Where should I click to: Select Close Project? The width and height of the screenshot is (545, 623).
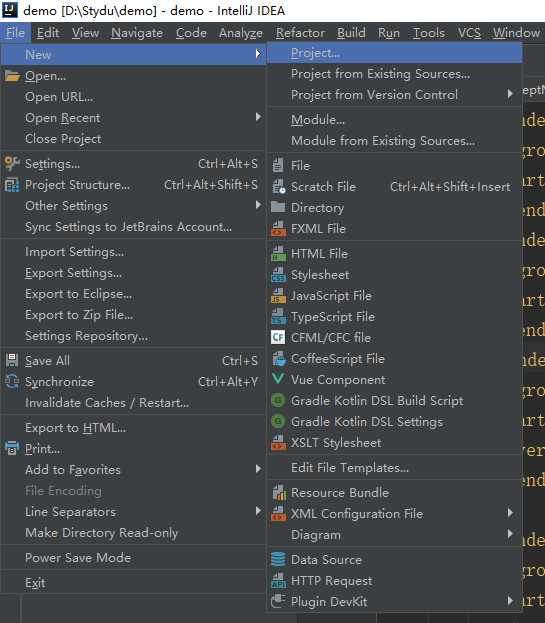(x=133, y=139)
